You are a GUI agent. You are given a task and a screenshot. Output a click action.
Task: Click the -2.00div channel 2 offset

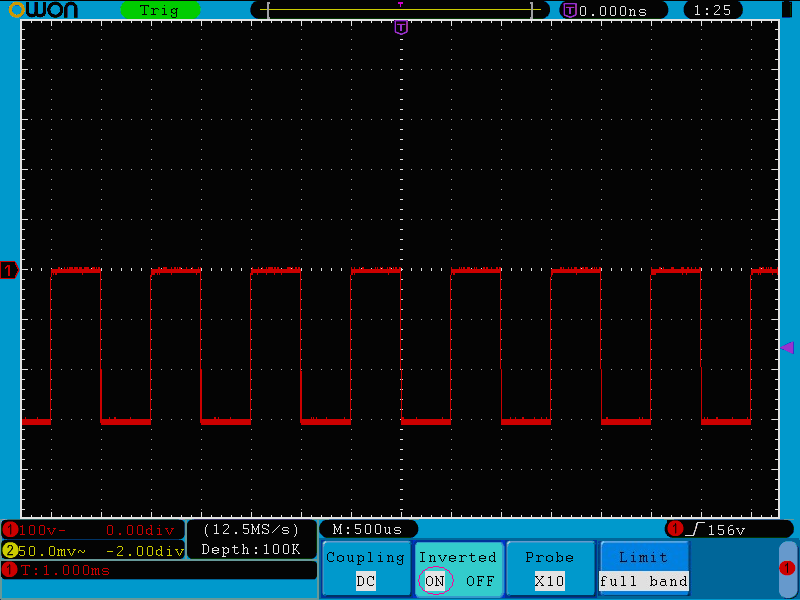[x=145, y=551]
